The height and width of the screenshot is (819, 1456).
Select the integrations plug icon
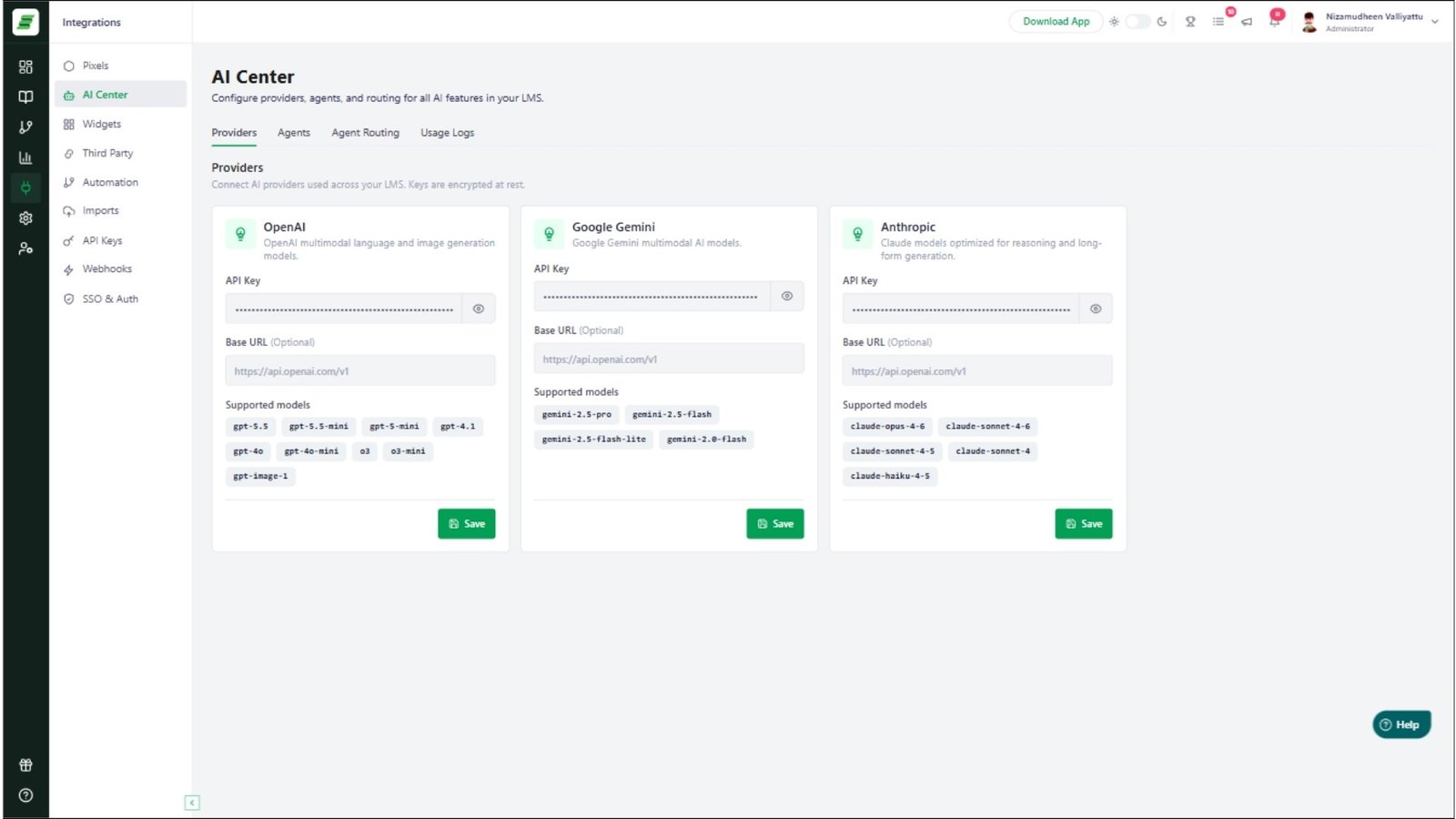coord(25,187)
